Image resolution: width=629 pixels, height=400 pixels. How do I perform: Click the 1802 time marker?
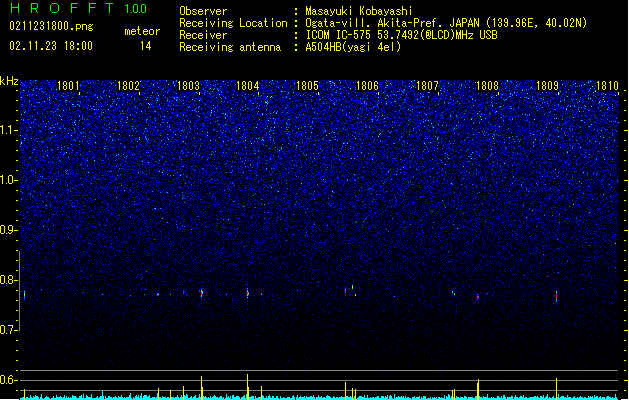[x=128, y=85]
